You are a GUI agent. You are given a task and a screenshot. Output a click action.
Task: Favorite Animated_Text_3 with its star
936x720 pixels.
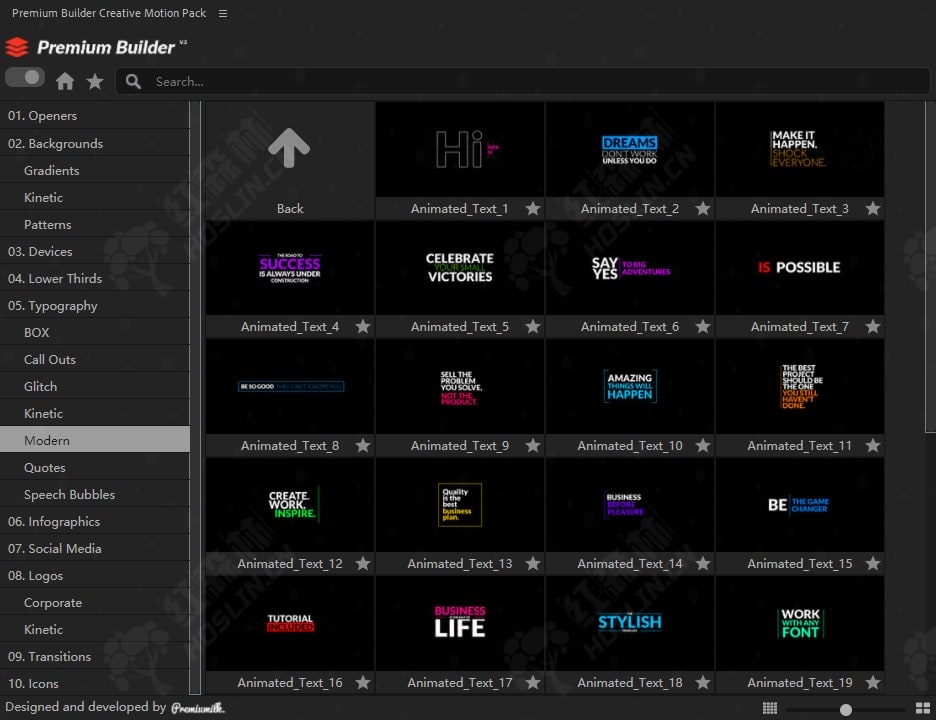click(873, 208)
